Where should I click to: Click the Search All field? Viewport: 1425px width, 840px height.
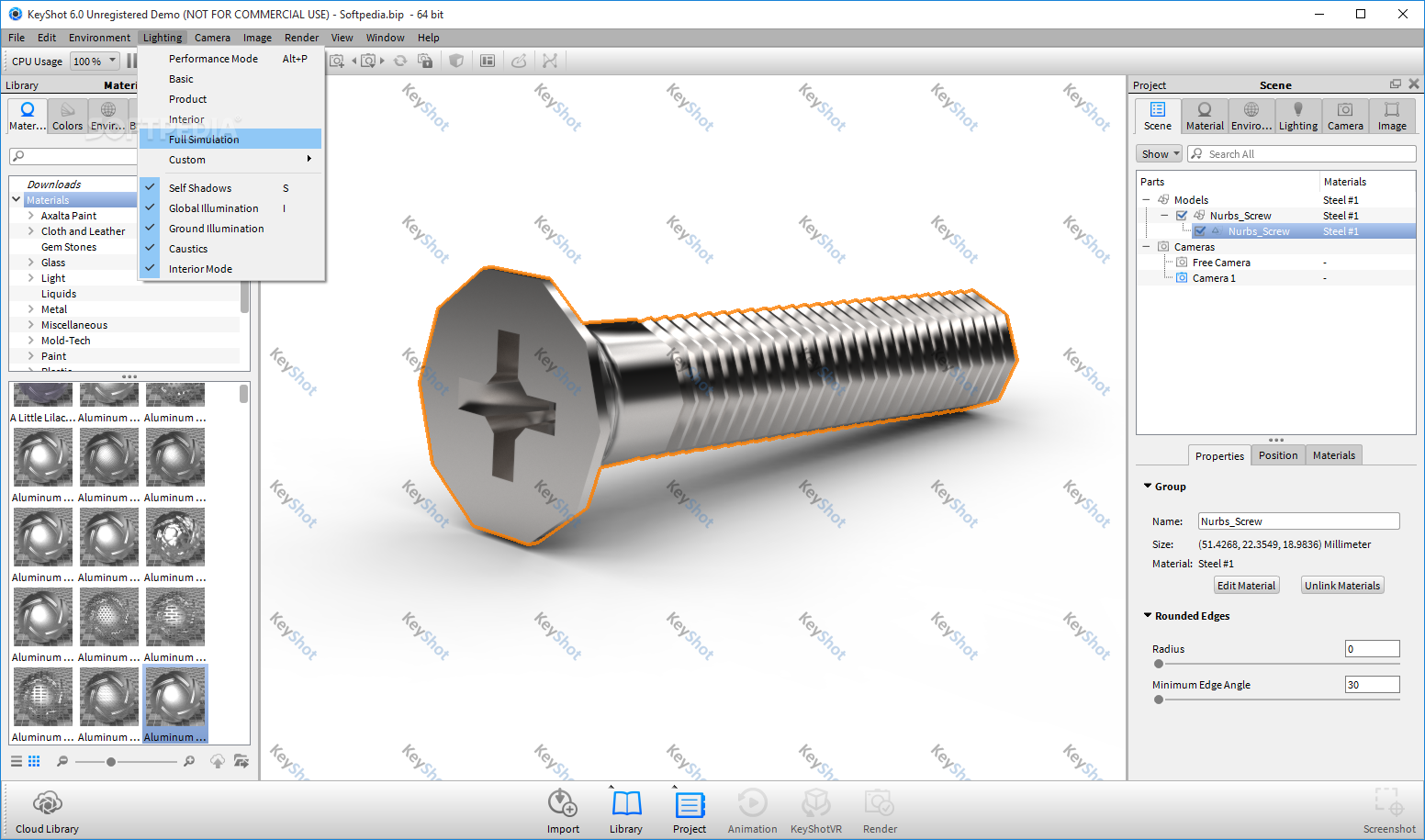point(1302,154)
